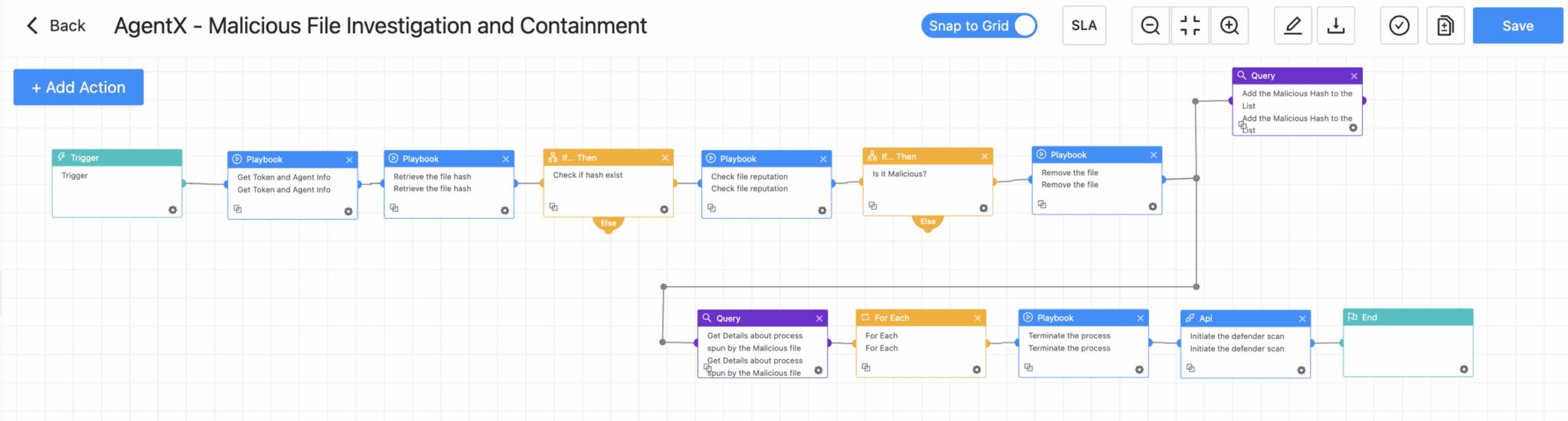Expand Else branch under Check if hash exist

point(609,224)
